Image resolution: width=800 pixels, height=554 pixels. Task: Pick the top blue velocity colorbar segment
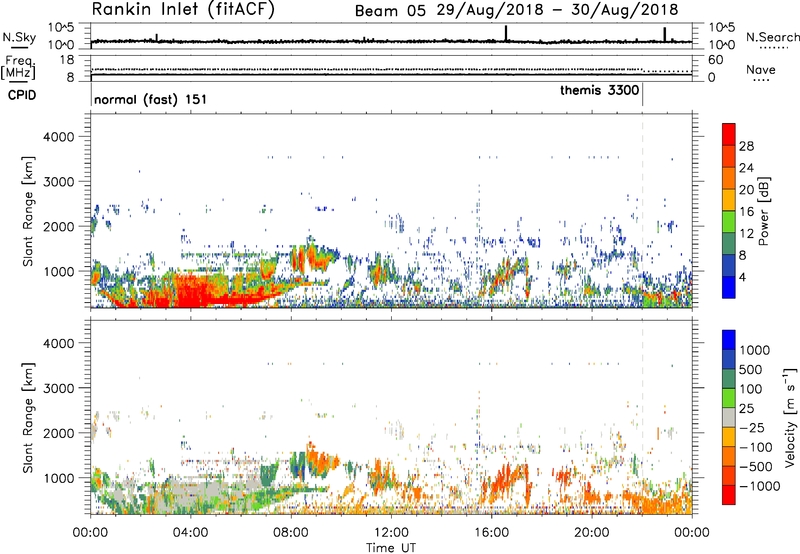click(x=729, y=340)
